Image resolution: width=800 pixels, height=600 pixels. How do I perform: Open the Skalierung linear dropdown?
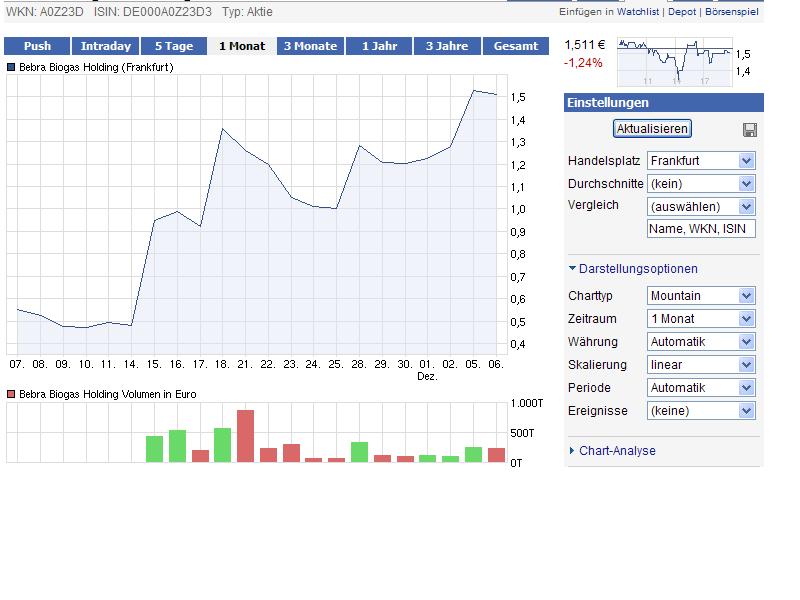(701, 365)
